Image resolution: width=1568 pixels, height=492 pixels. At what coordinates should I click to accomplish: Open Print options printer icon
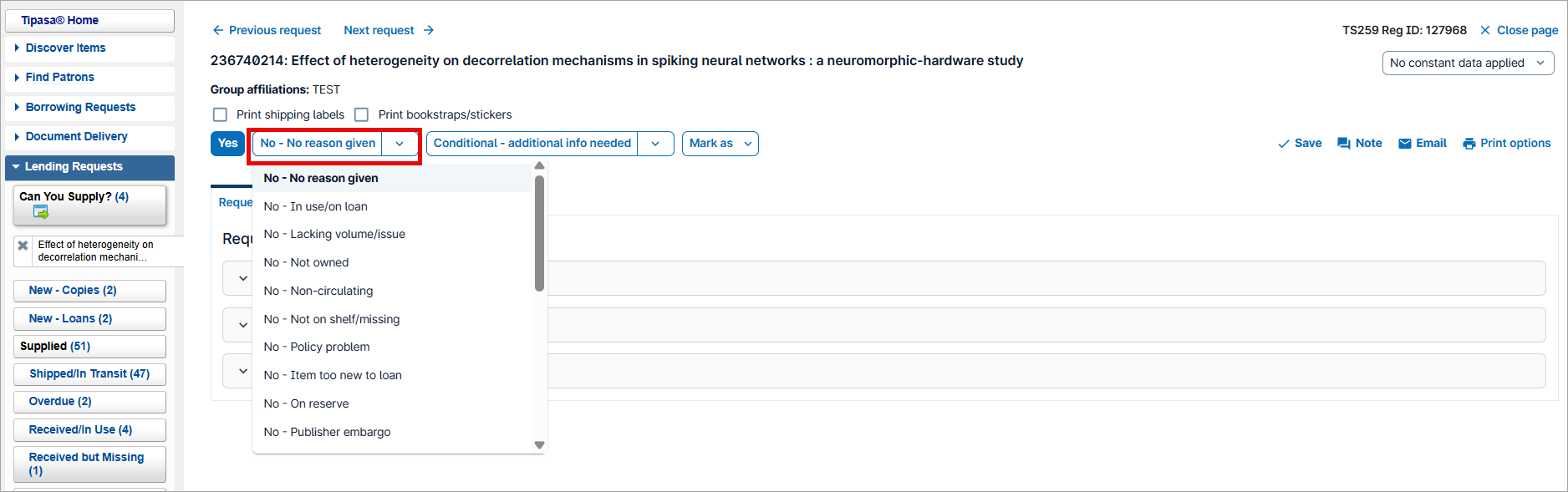pos(1469,144)
